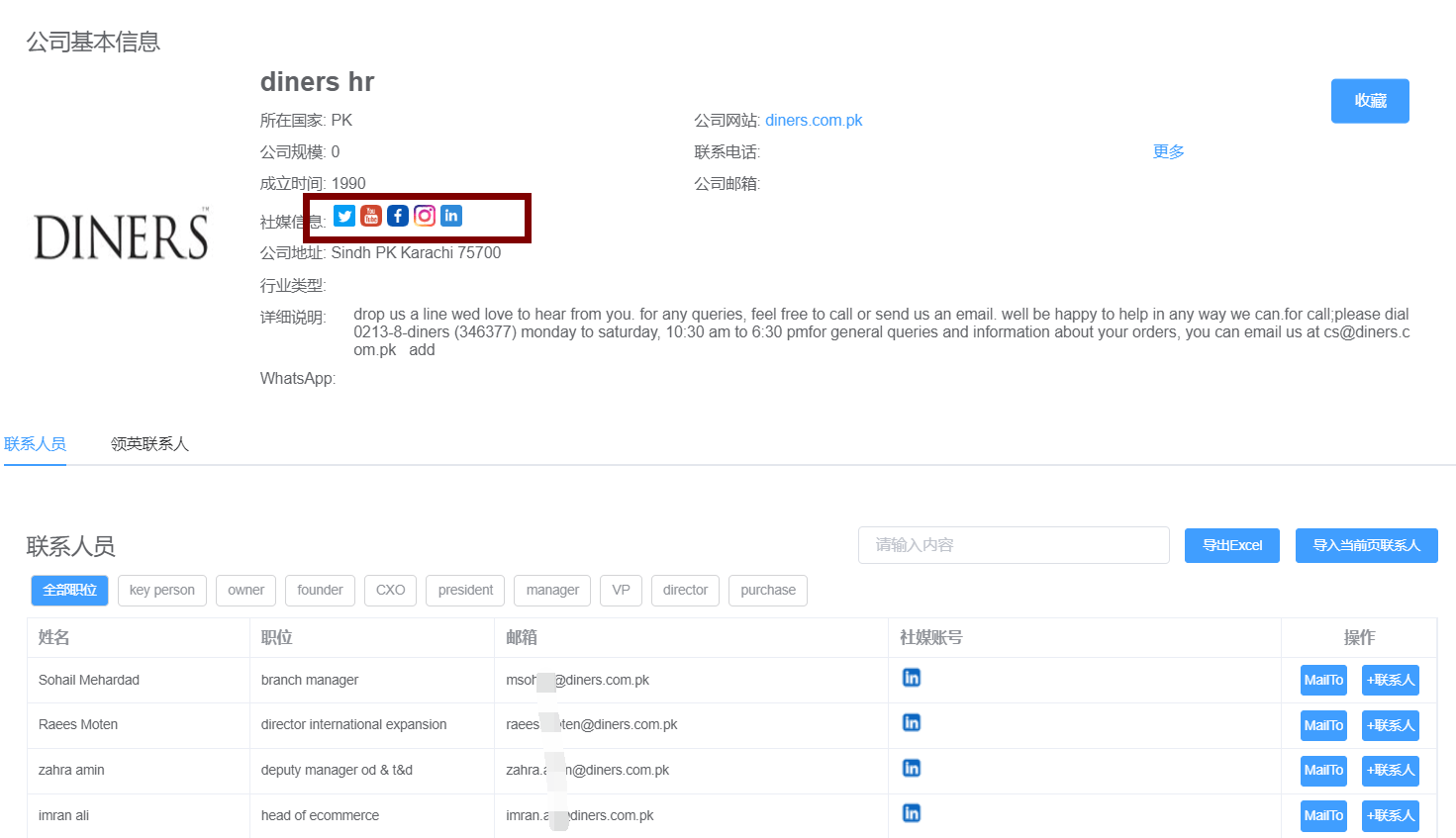This screenshot has height=838, width=1456.
Task: Open Raees Moten's LinkedIn icon
Action: (912, 723)
